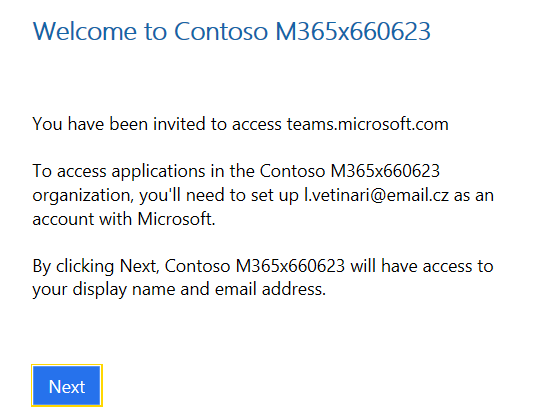Click the l.vetinari@email.cz email address
This screenshot has height=420, width=543.
(x=376, y=195)
